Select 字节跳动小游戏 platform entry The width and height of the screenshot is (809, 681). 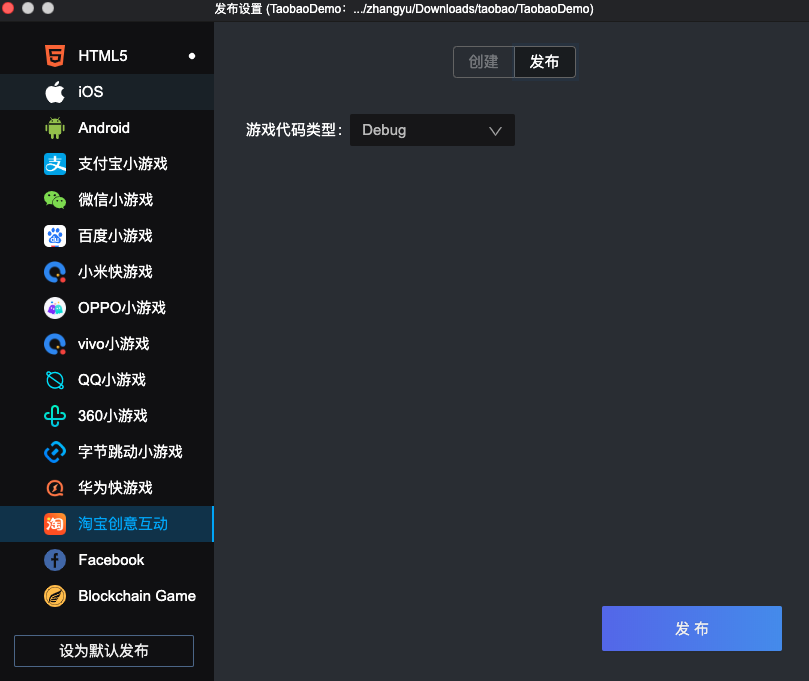point(130,452)
